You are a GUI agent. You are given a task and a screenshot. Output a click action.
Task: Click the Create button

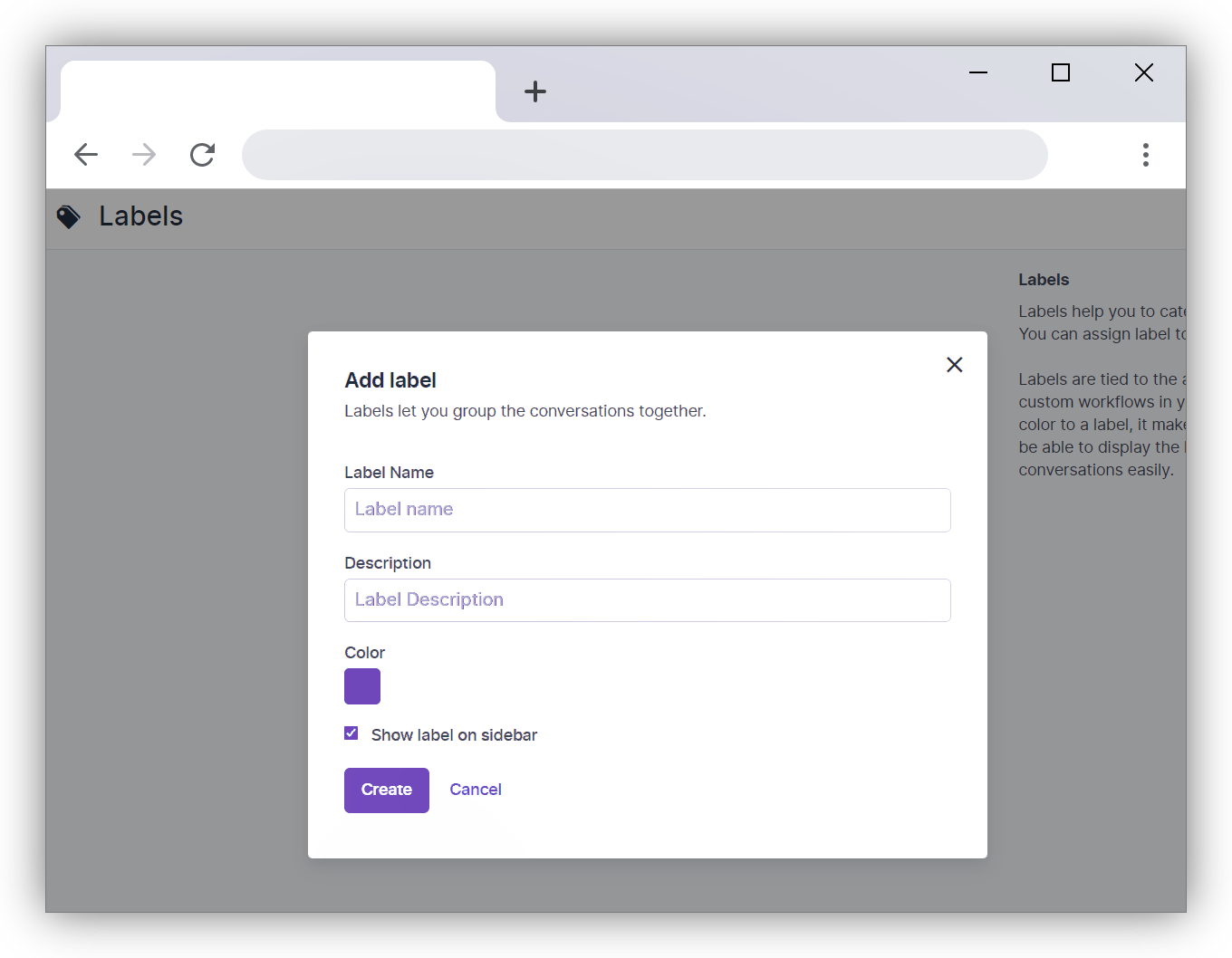(387, 790)
